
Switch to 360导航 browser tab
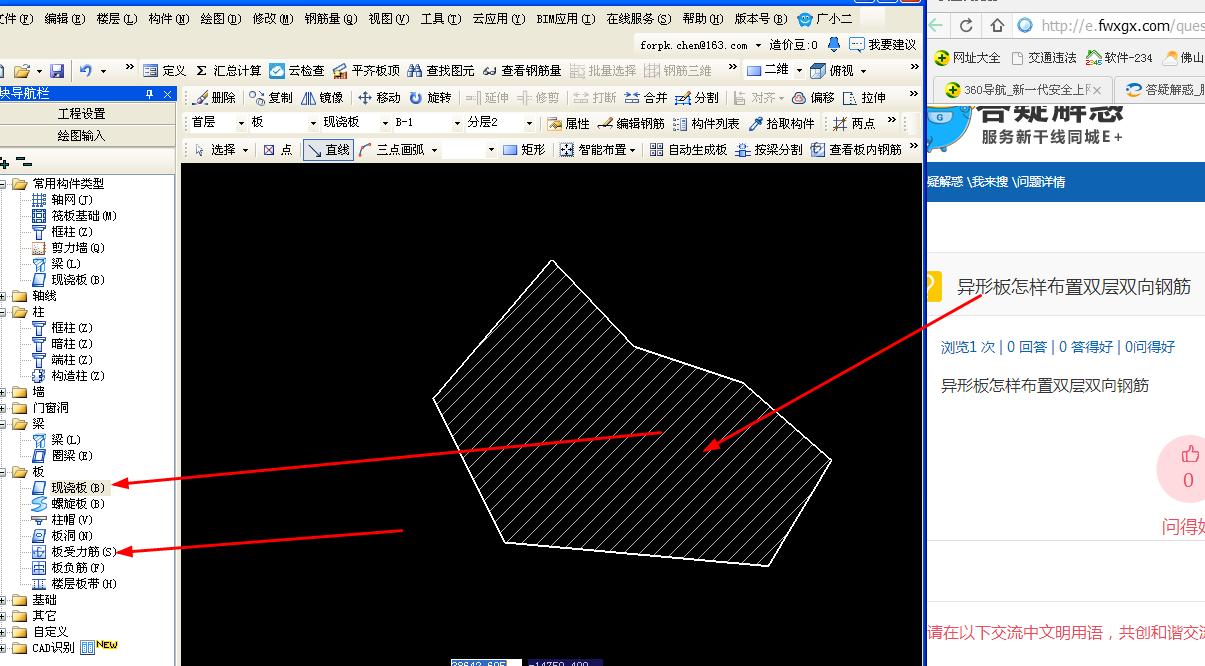(x=1020, y=90)
